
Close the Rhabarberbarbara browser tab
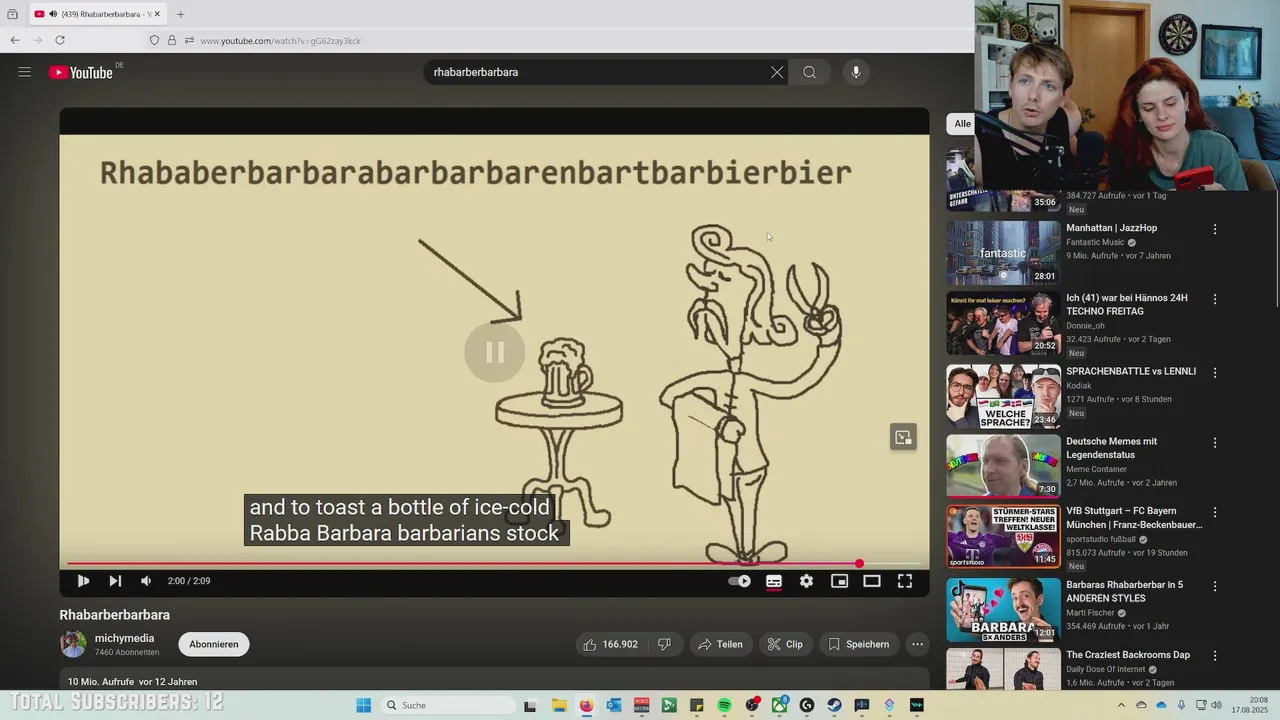tap(157, 14)
